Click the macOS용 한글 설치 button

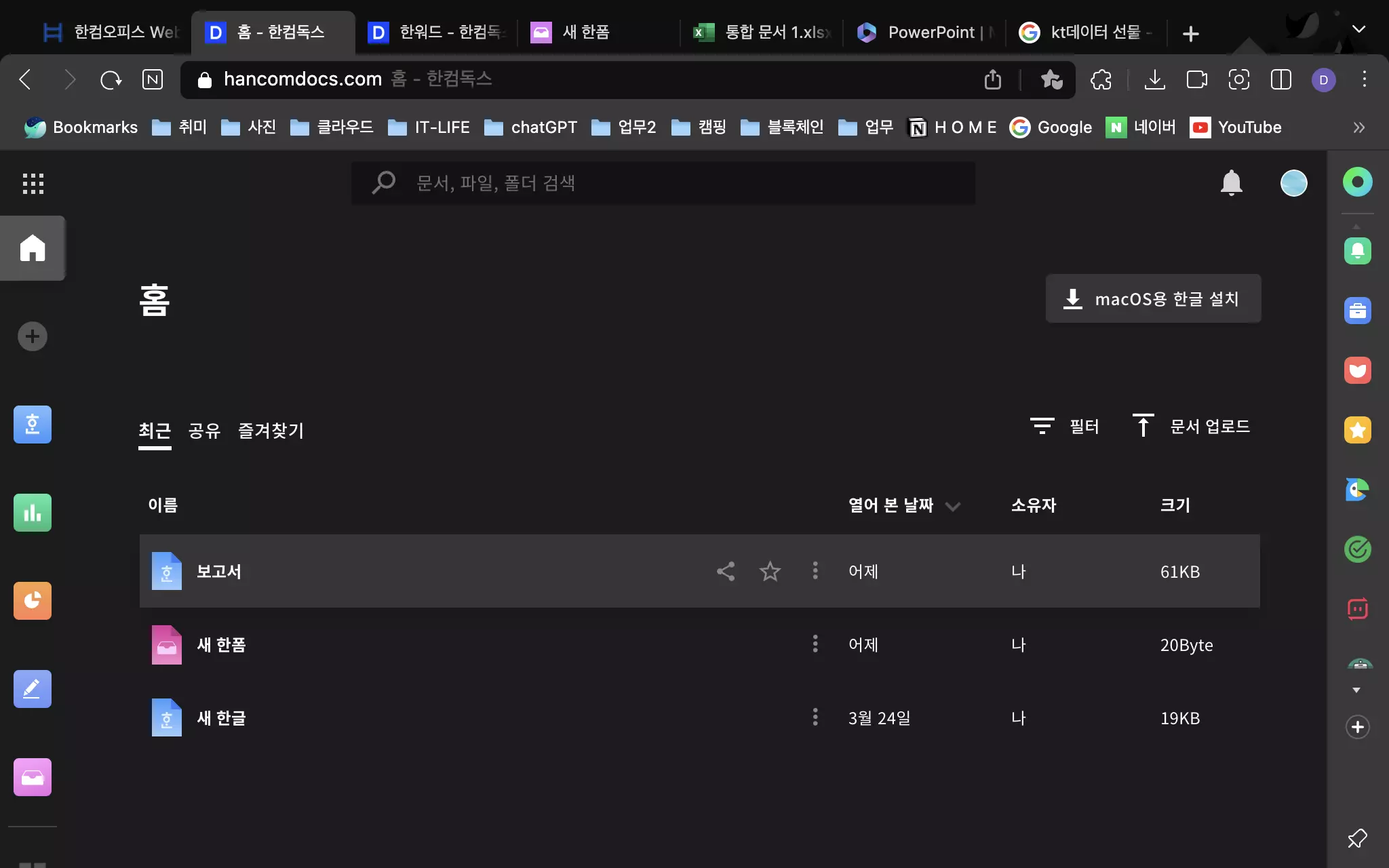pyautogui.click(x=1153, y=299)
